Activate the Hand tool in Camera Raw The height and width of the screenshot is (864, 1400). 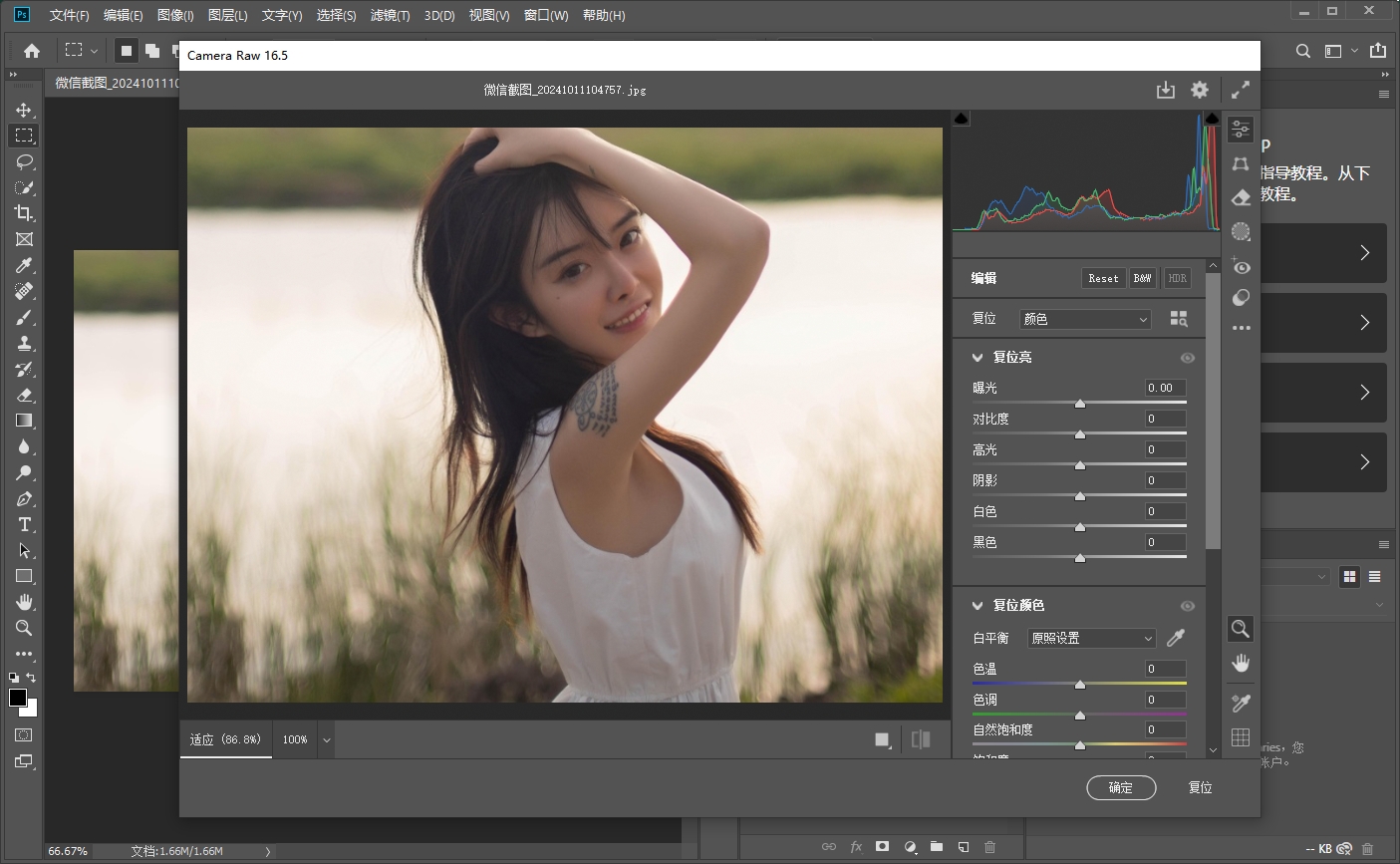pyautogui.click(x=1240, y=662)
